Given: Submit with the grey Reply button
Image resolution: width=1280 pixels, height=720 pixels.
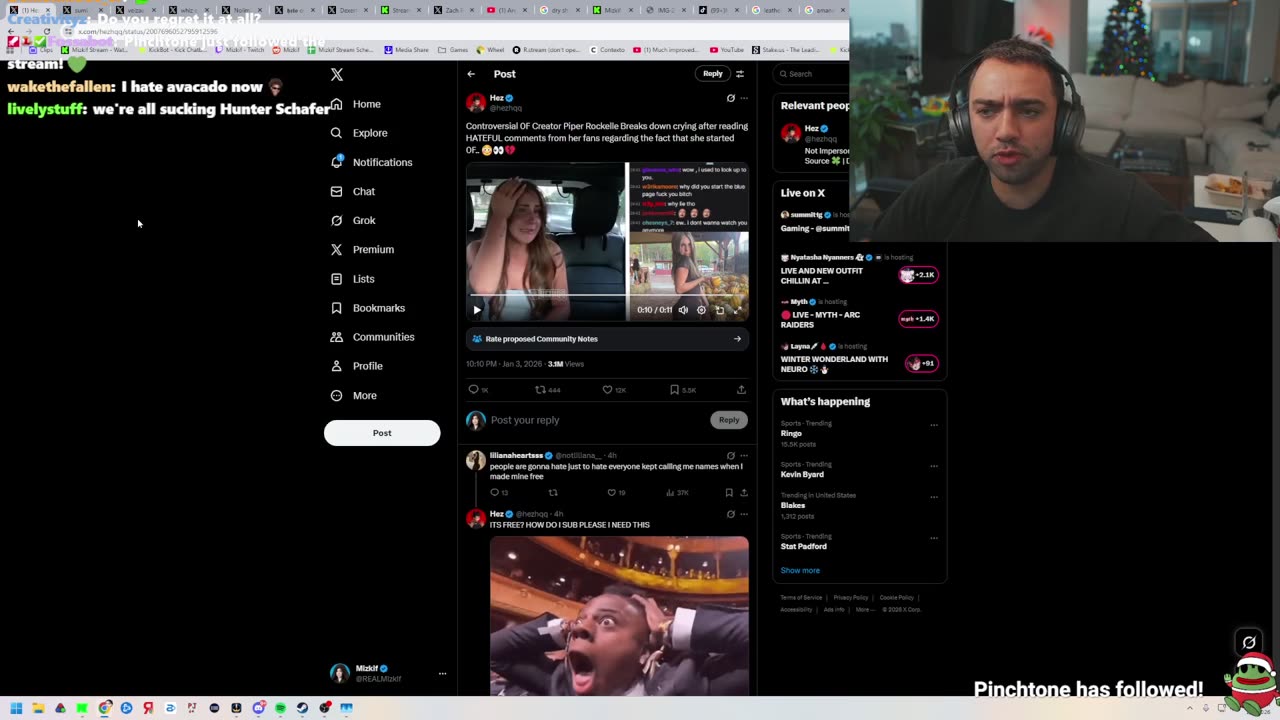Looking at the screenshot, I should click(x=729, y=420).
